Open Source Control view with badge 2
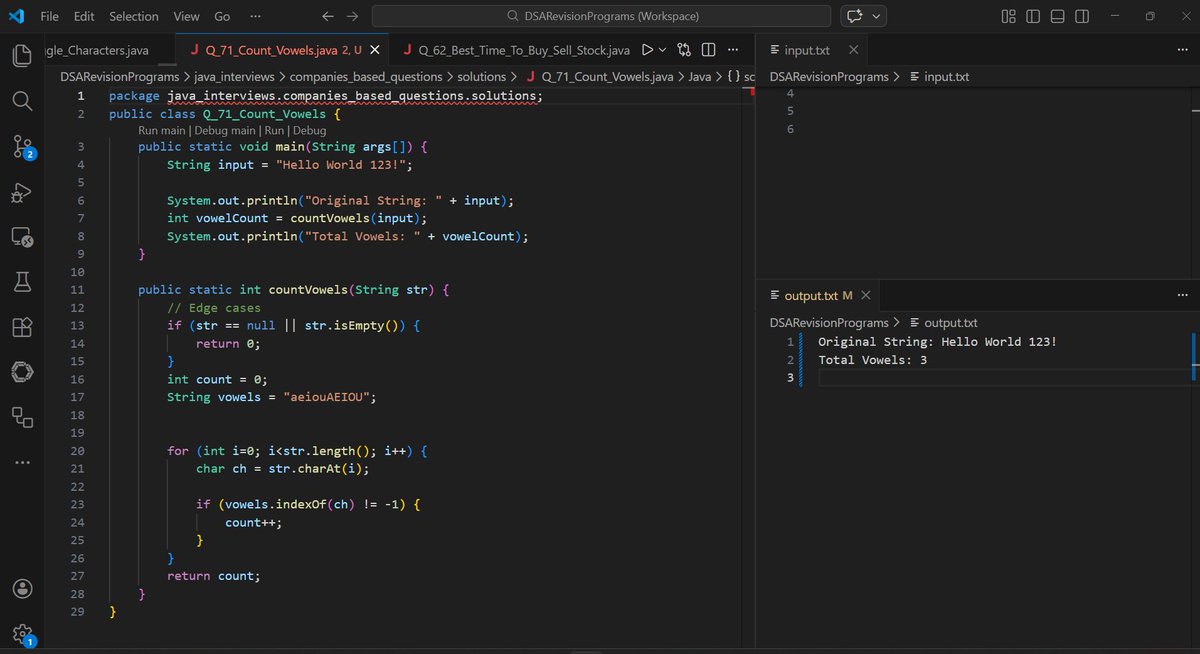The width and height of the screenshot is (1200, 654). pyautogui.click(x=22, y=148)
